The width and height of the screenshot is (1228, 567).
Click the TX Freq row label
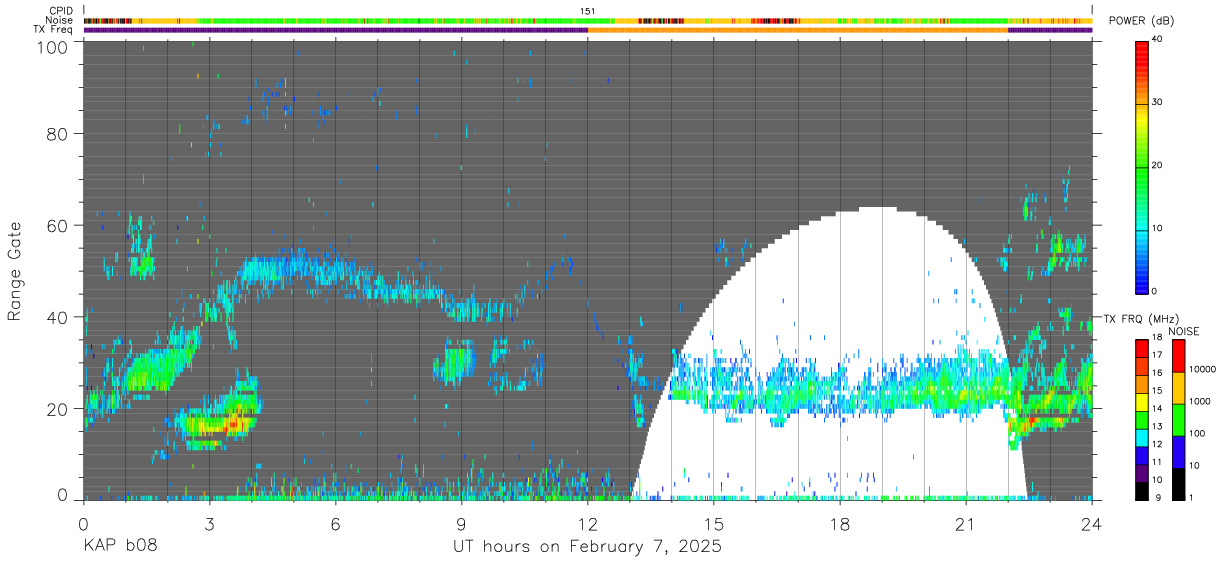(55, 30)
